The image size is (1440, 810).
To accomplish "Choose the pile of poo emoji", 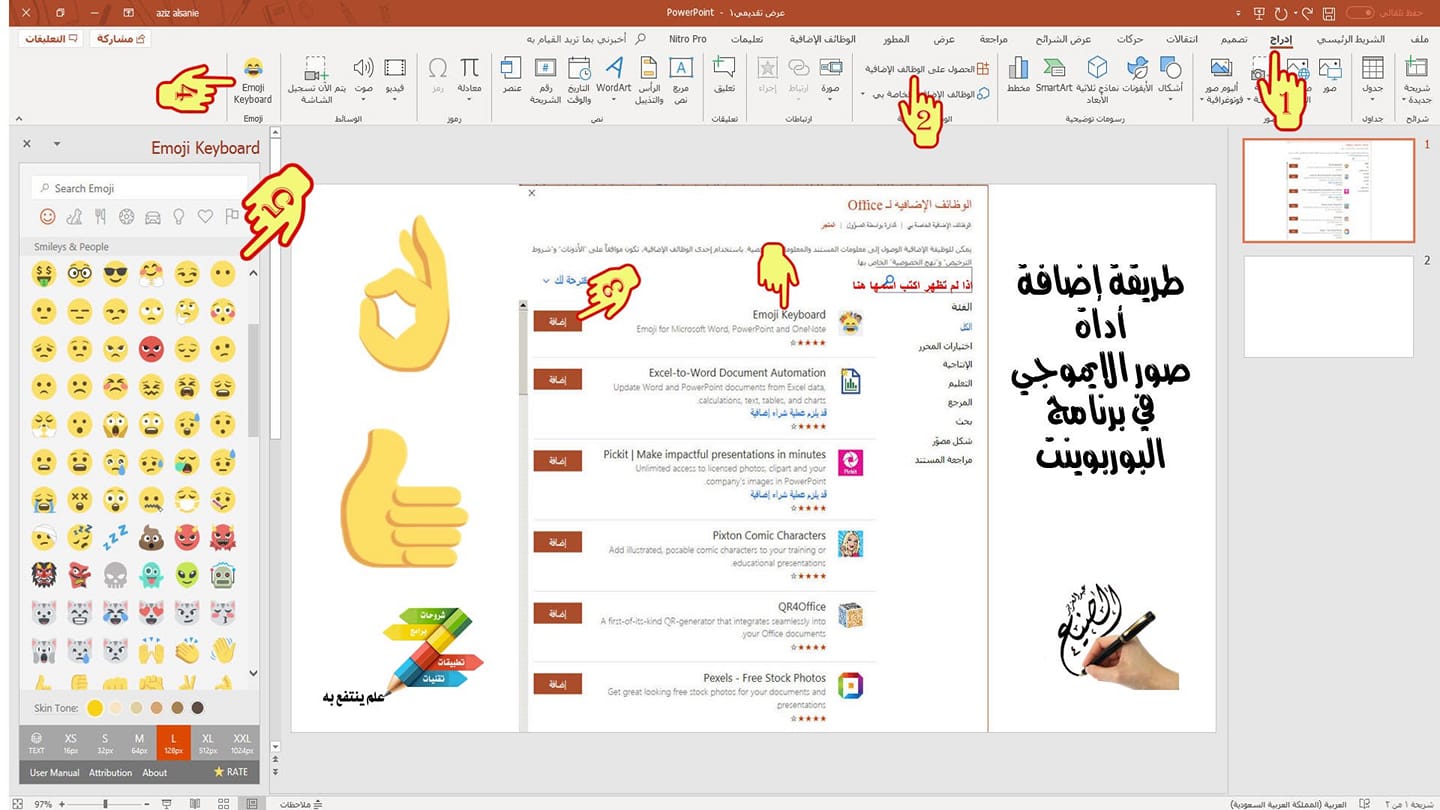I will (151, 539).
